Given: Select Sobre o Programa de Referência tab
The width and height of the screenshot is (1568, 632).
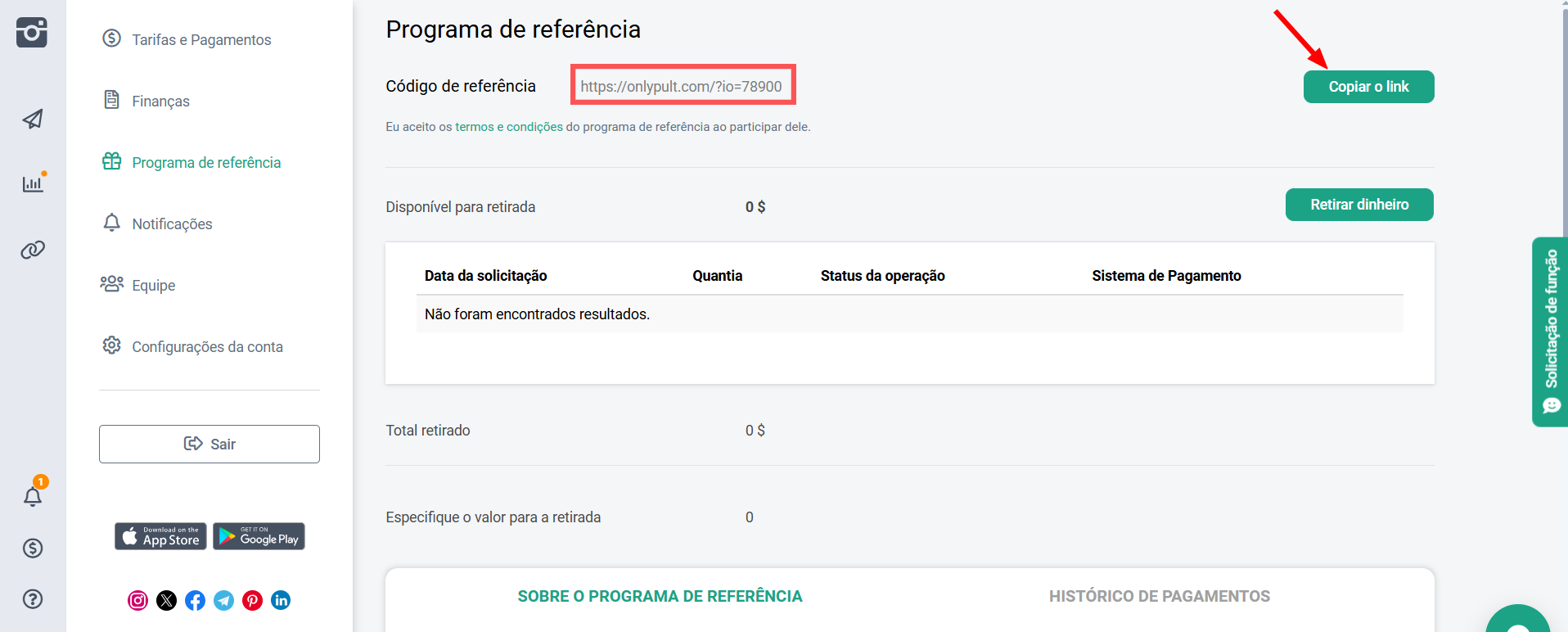Looking at the screenshot, I should 660,597.
